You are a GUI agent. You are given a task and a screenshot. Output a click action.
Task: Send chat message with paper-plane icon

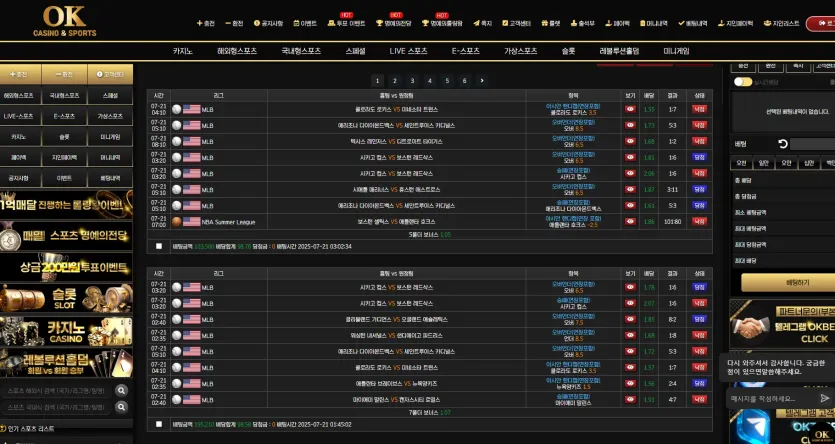coord(824,398)
